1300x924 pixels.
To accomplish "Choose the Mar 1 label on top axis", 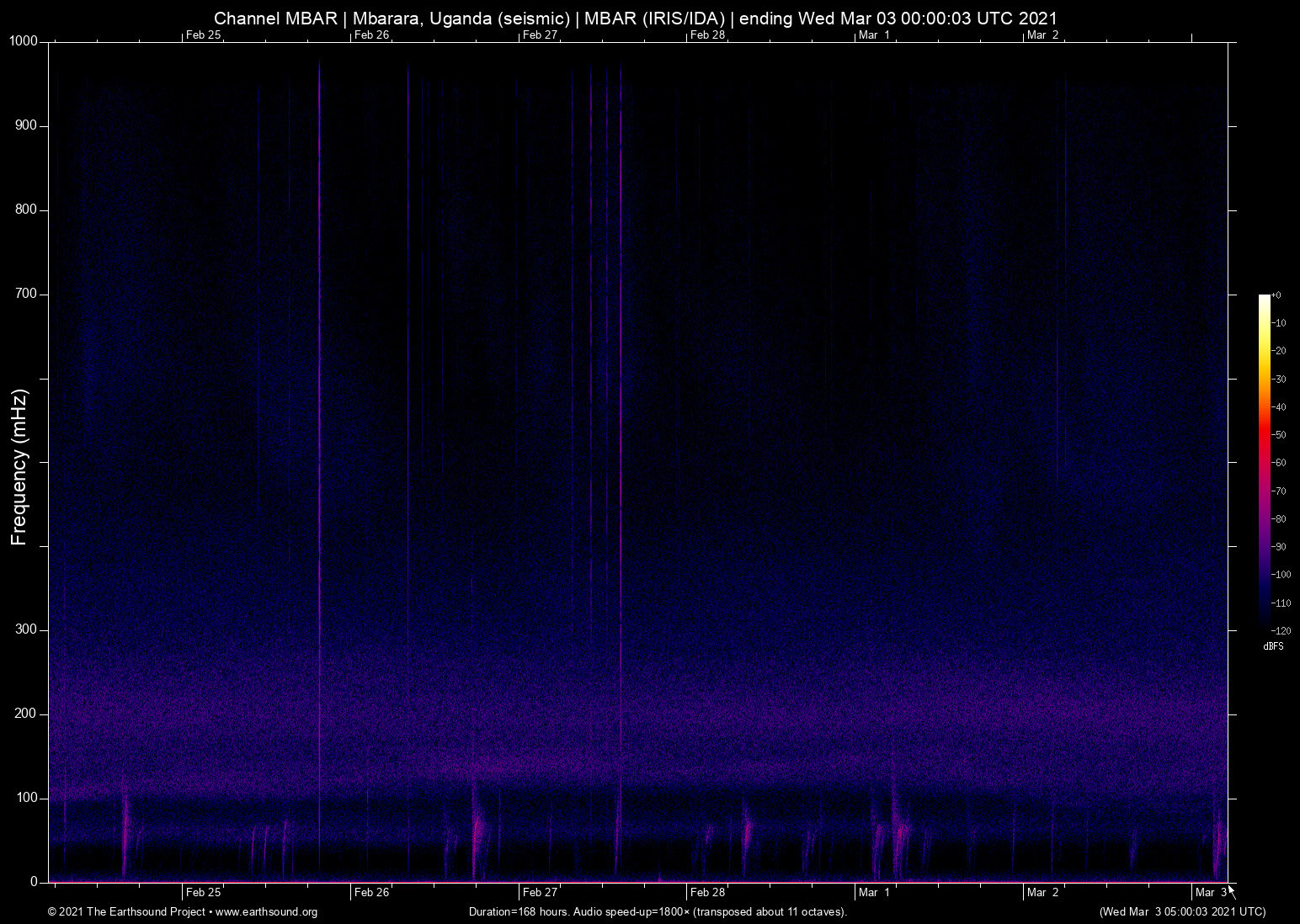I will click(874, 35).
